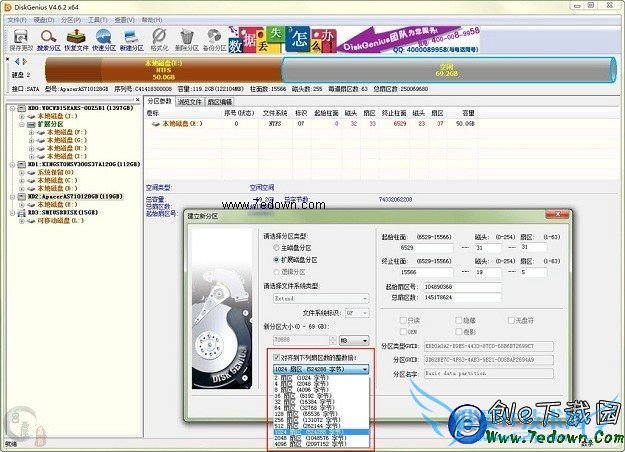
Task: Open the MB size unit dropdown
Action: click(x=354, y=340)
